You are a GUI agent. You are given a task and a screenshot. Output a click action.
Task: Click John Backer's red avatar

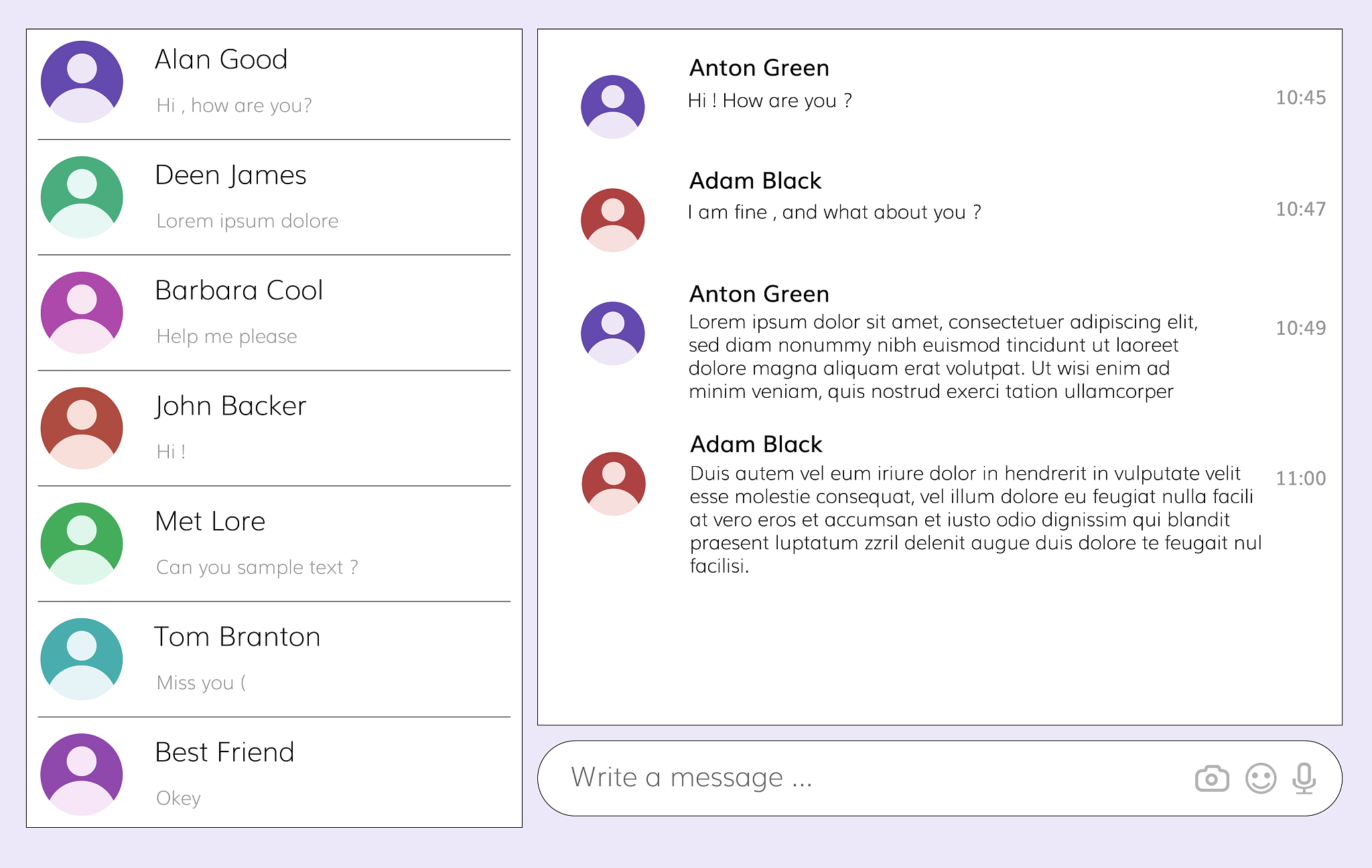pos(82,428)
